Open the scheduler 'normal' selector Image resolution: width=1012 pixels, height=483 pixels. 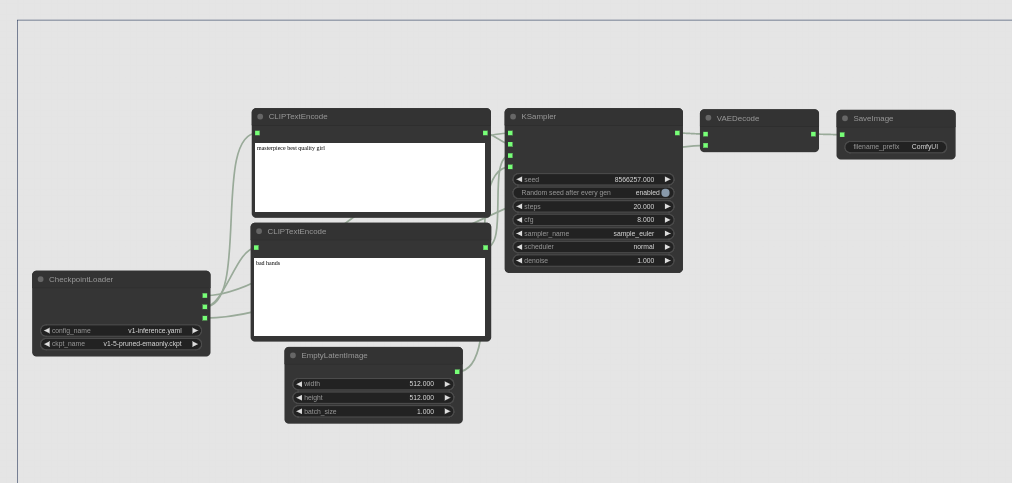(x=593, y=247)
